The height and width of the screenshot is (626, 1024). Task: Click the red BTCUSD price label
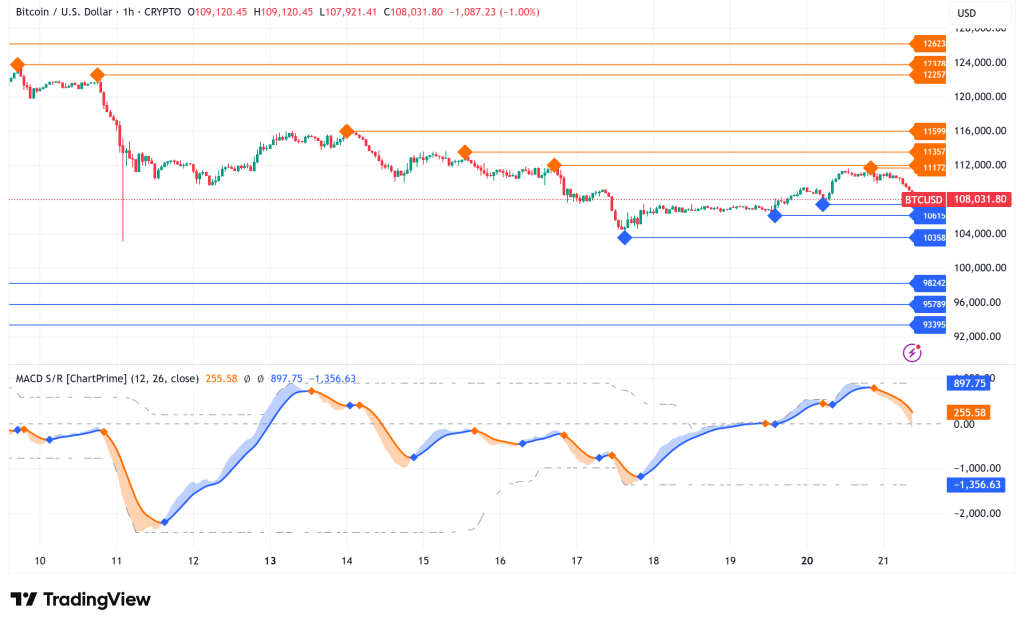(x=923, y=200)
